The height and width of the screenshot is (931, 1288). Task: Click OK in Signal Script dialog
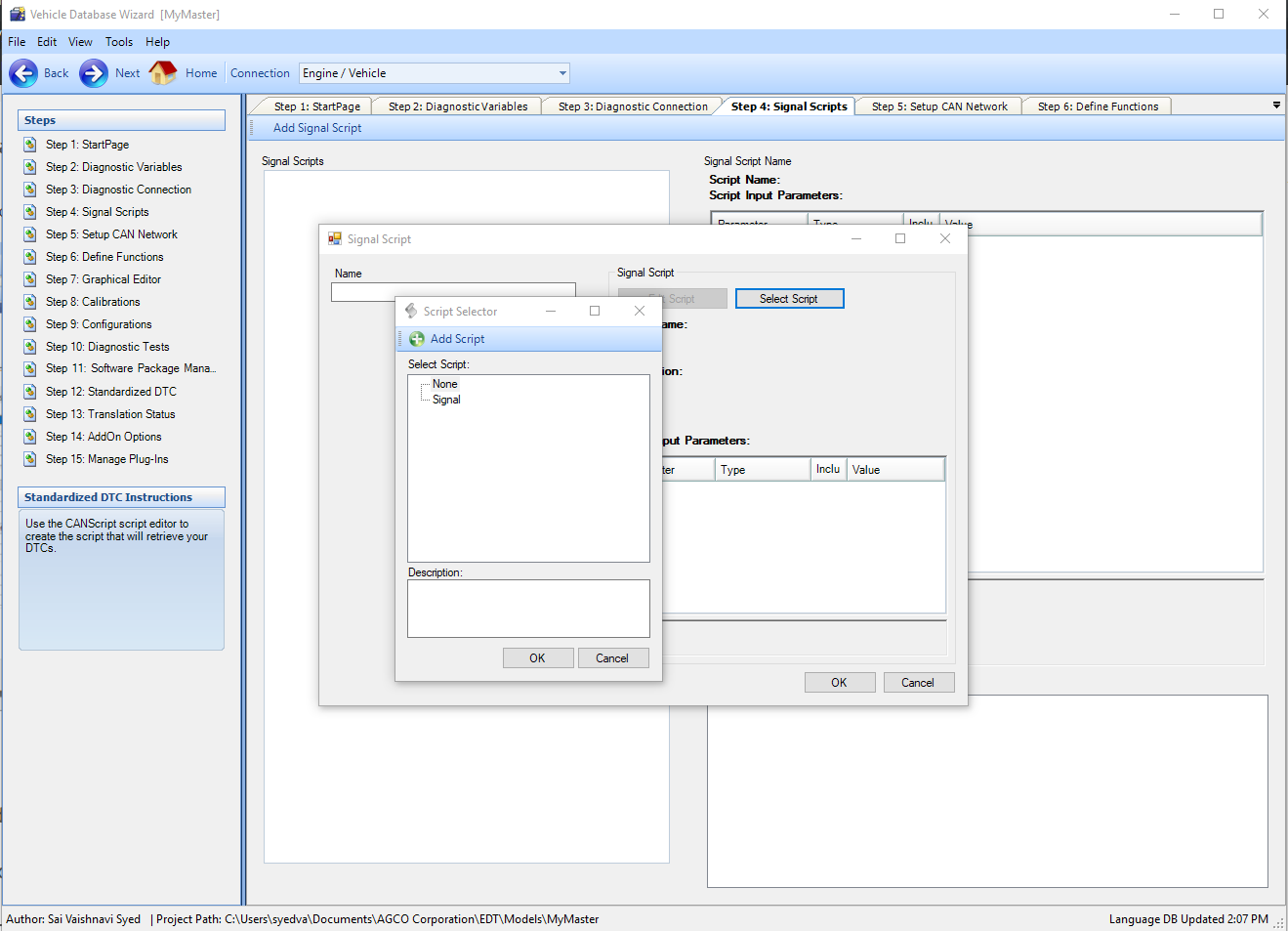(x=840, y=683)
